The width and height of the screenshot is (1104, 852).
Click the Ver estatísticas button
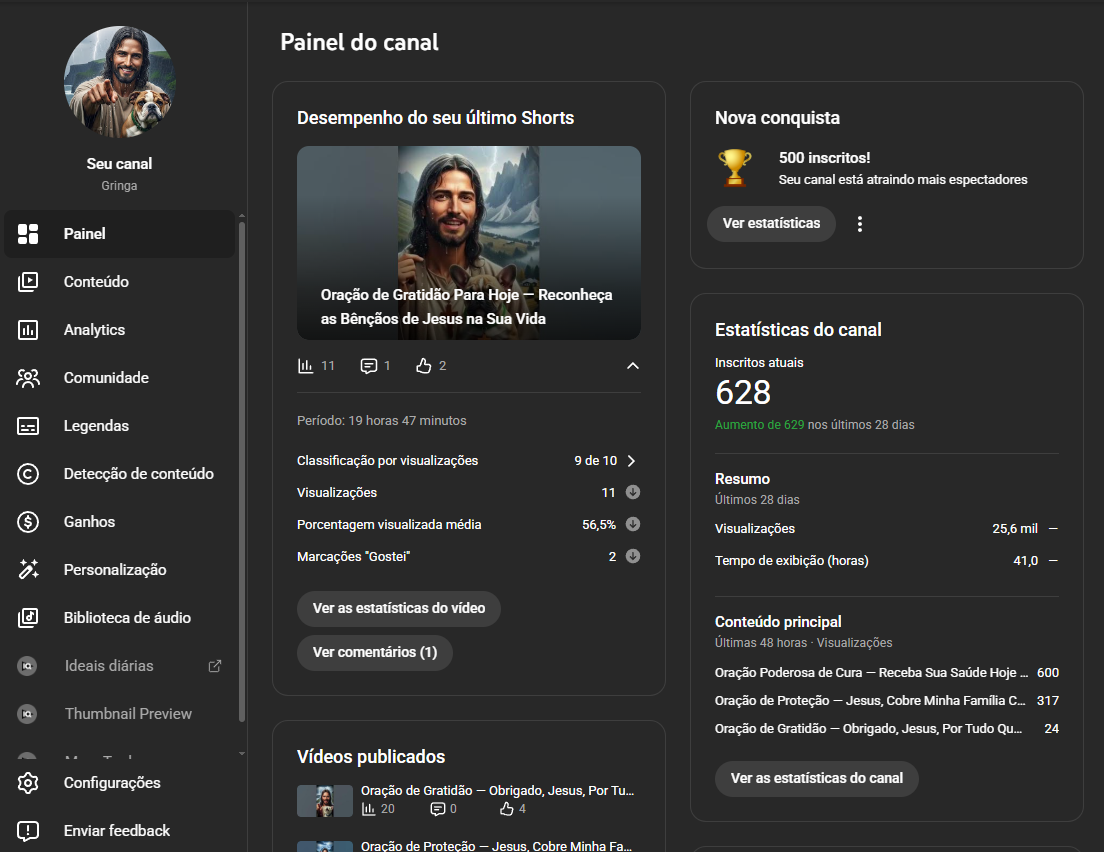(x=771, y=224)
